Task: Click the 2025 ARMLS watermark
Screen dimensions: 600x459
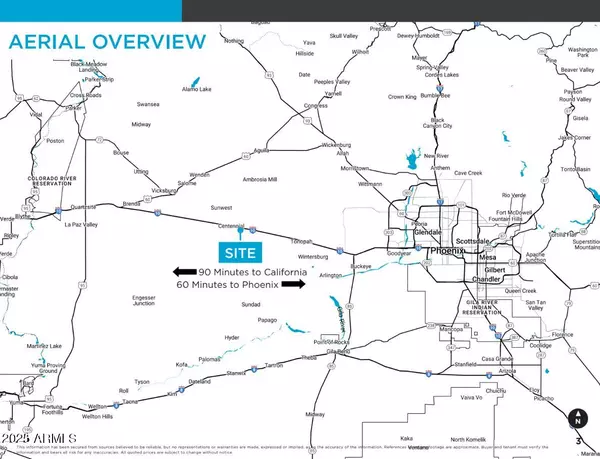Action: point(40,439)
